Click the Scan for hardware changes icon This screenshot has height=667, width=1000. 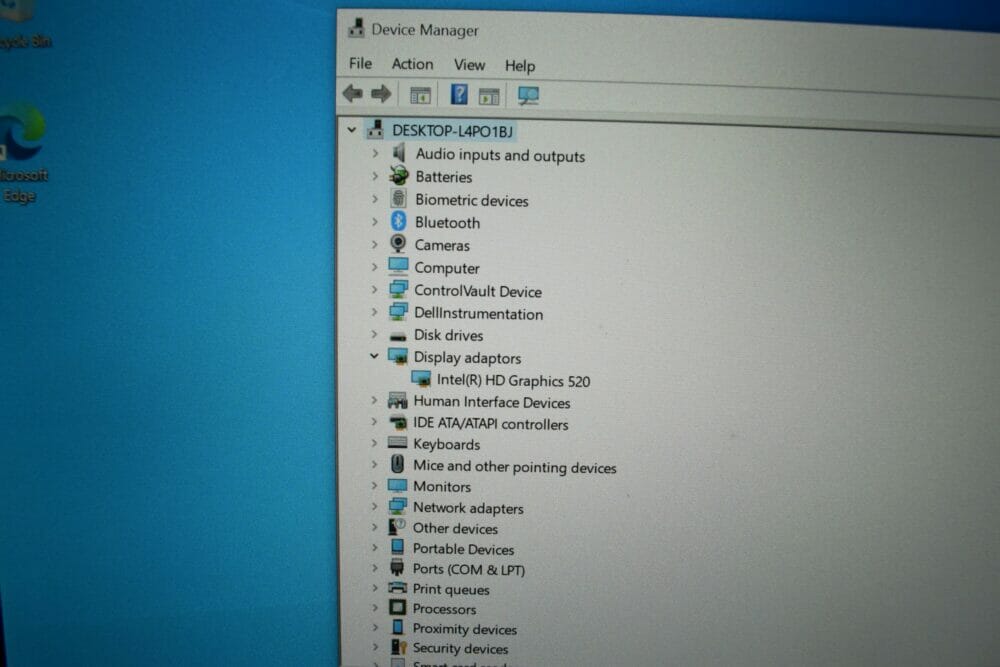pyautogui.click(x=528, y=96)
